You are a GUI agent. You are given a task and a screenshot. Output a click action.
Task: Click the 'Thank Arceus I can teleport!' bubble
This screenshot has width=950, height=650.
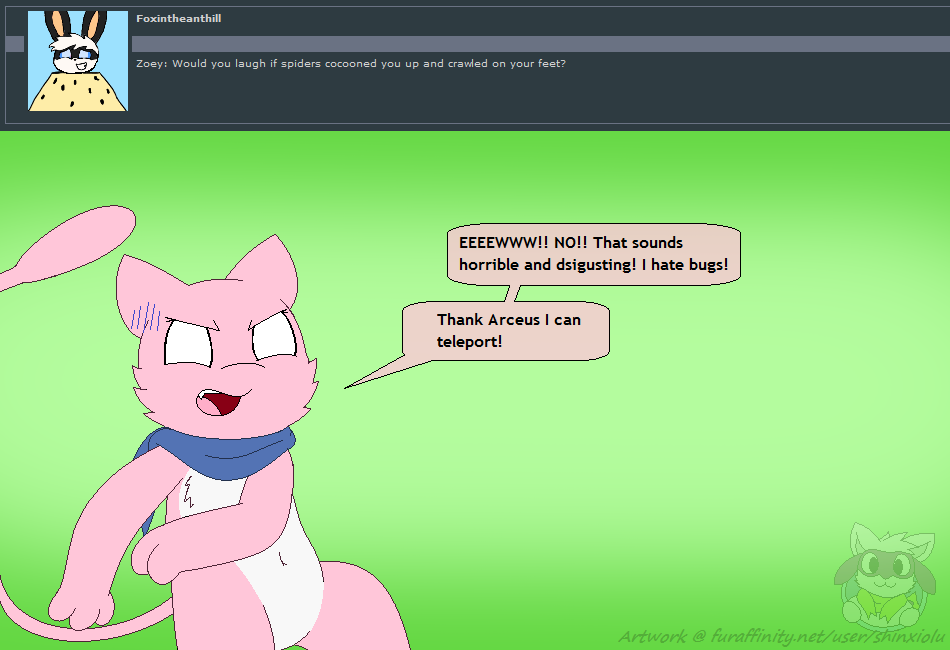pos(508,331)
